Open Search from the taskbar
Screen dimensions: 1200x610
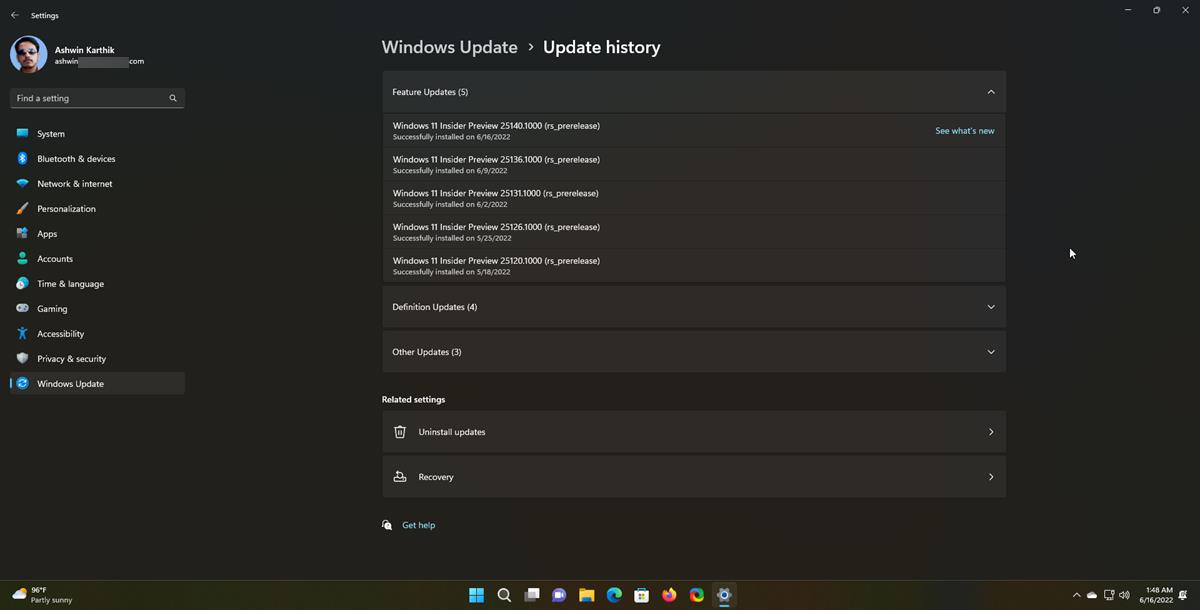click(x=504, y=594)
